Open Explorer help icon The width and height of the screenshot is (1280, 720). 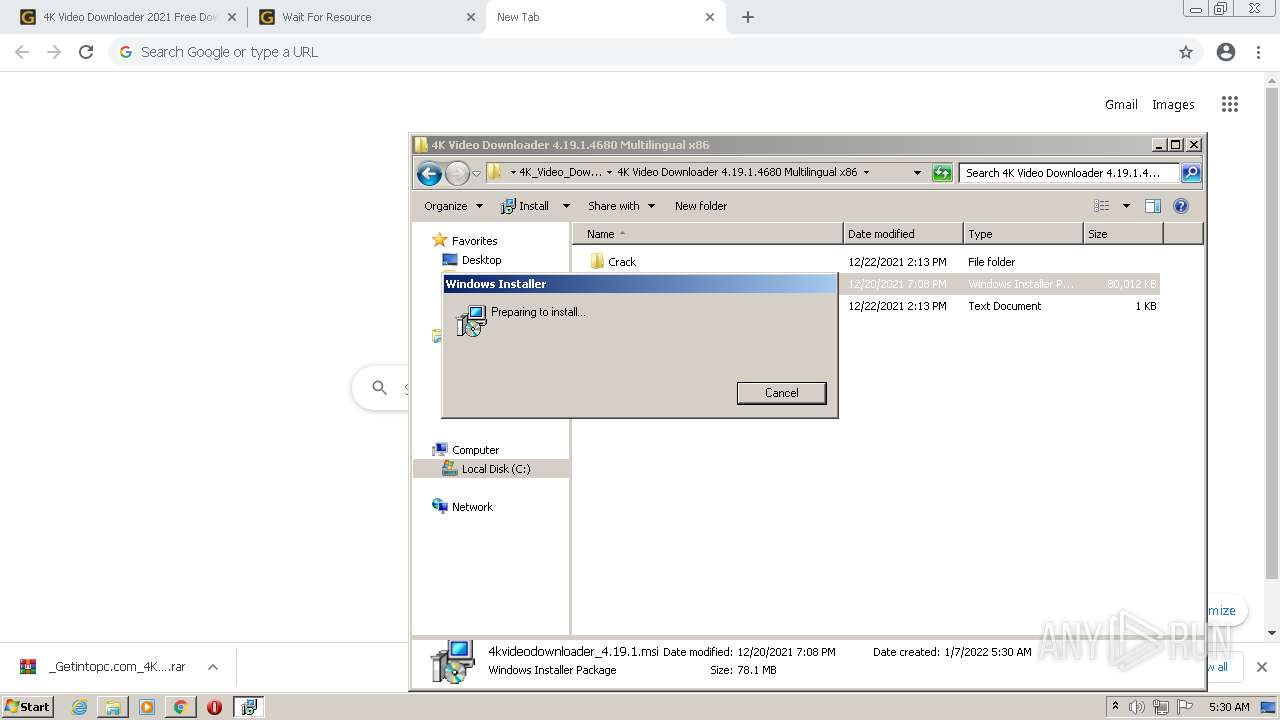(1180, 206)
